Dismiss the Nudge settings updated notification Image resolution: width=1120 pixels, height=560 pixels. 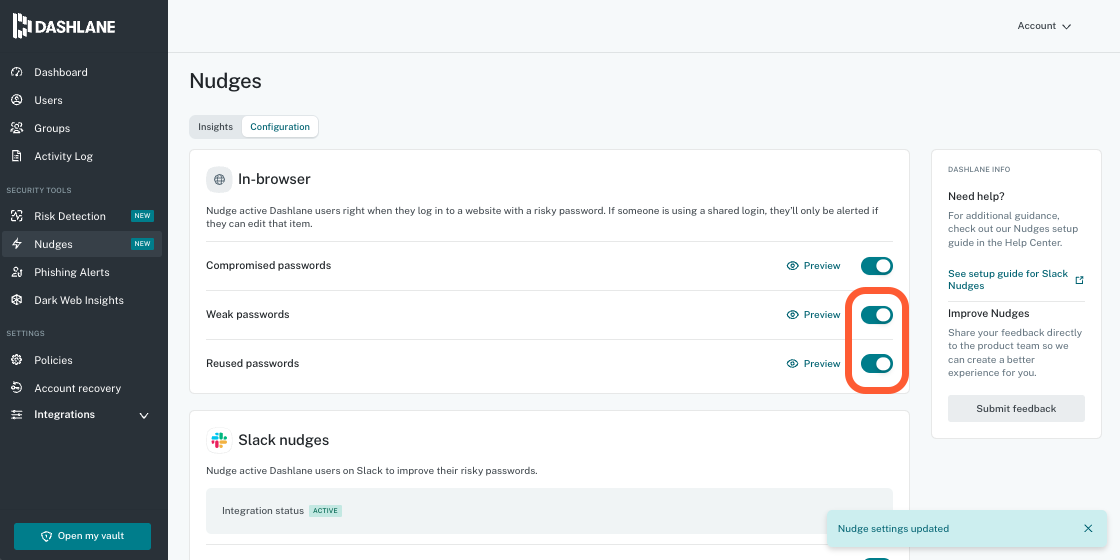tap(1088, 528)
